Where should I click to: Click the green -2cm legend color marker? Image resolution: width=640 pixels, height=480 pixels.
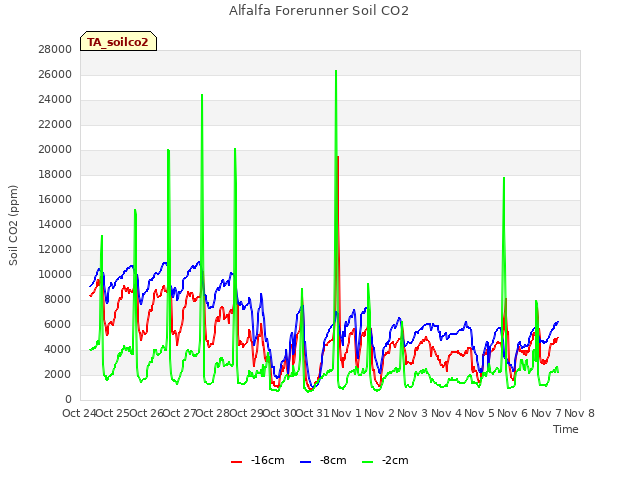tap(367, 462)
